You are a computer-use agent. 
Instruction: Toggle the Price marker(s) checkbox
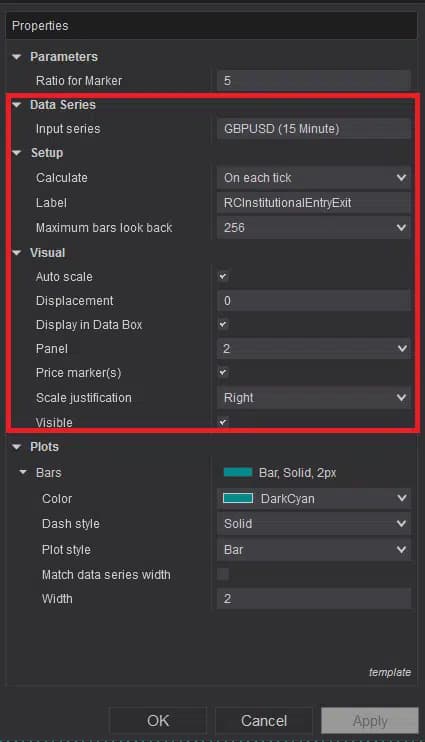223,372
